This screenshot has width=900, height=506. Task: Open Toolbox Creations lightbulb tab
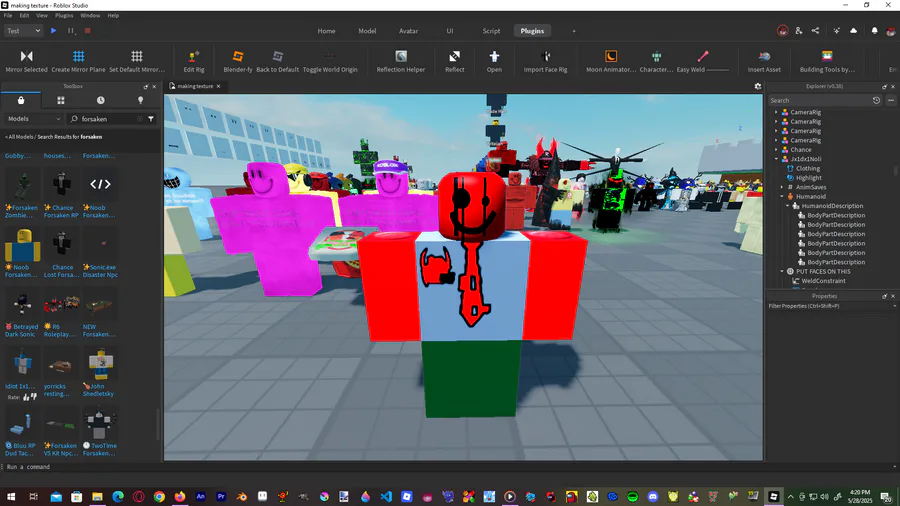pyautogui.click(x=141, y=100)
